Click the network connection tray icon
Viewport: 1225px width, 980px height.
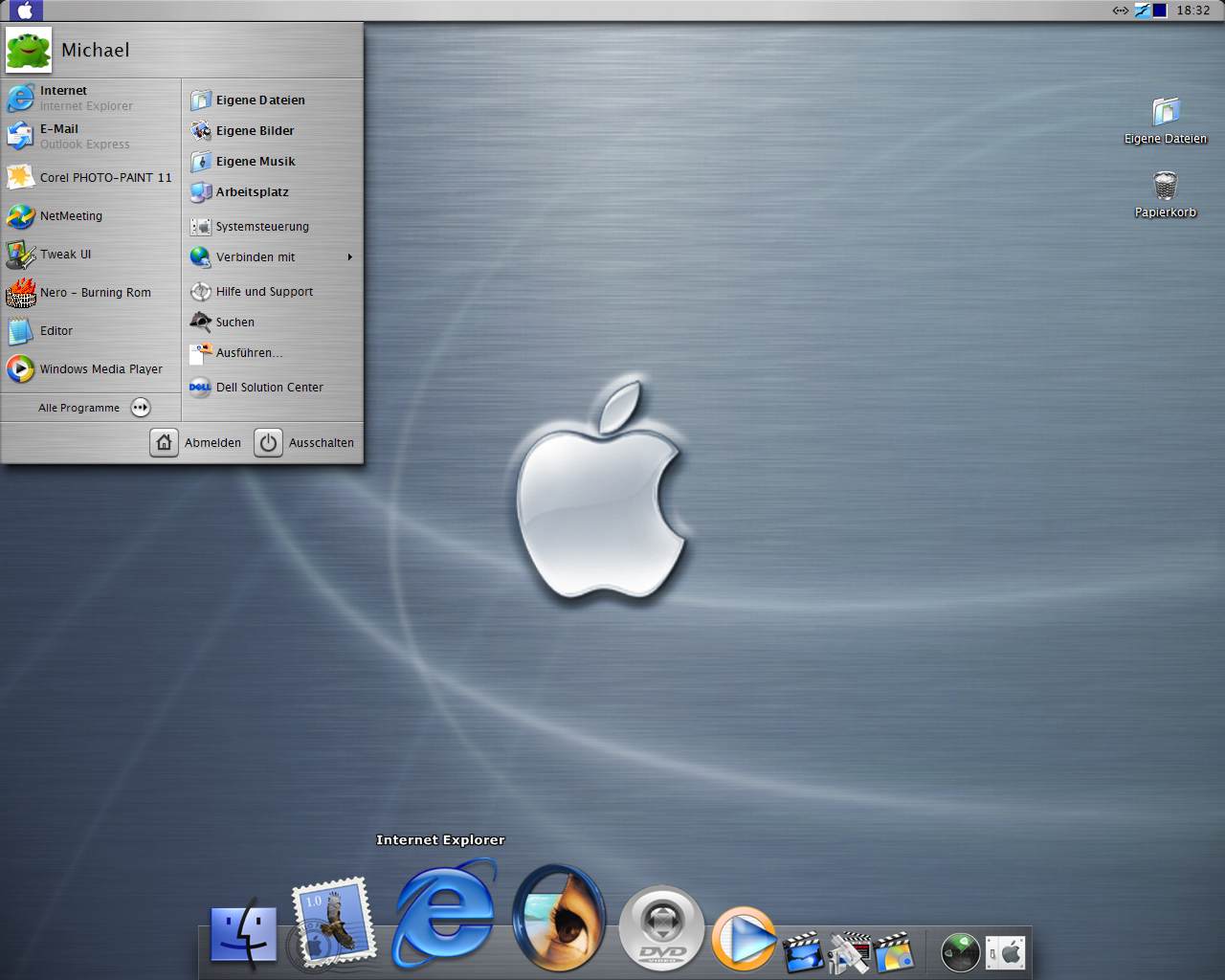(1120, 11)
